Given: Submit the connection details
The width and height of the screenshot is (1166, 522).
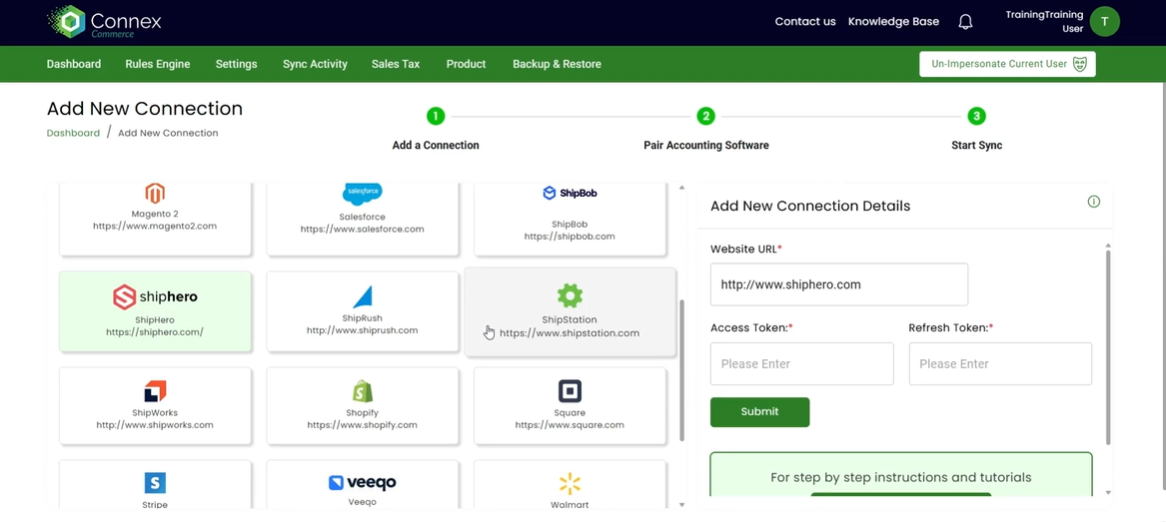Looking at the screenshot, I should [760, 412].
